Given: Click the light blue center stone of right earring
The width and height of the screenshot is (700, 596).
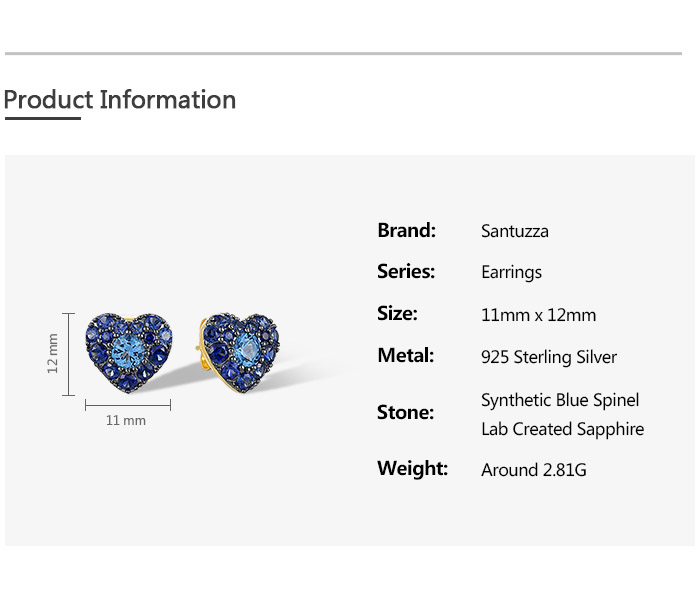Looking at the screenshot, I should (x=245, y=349).
